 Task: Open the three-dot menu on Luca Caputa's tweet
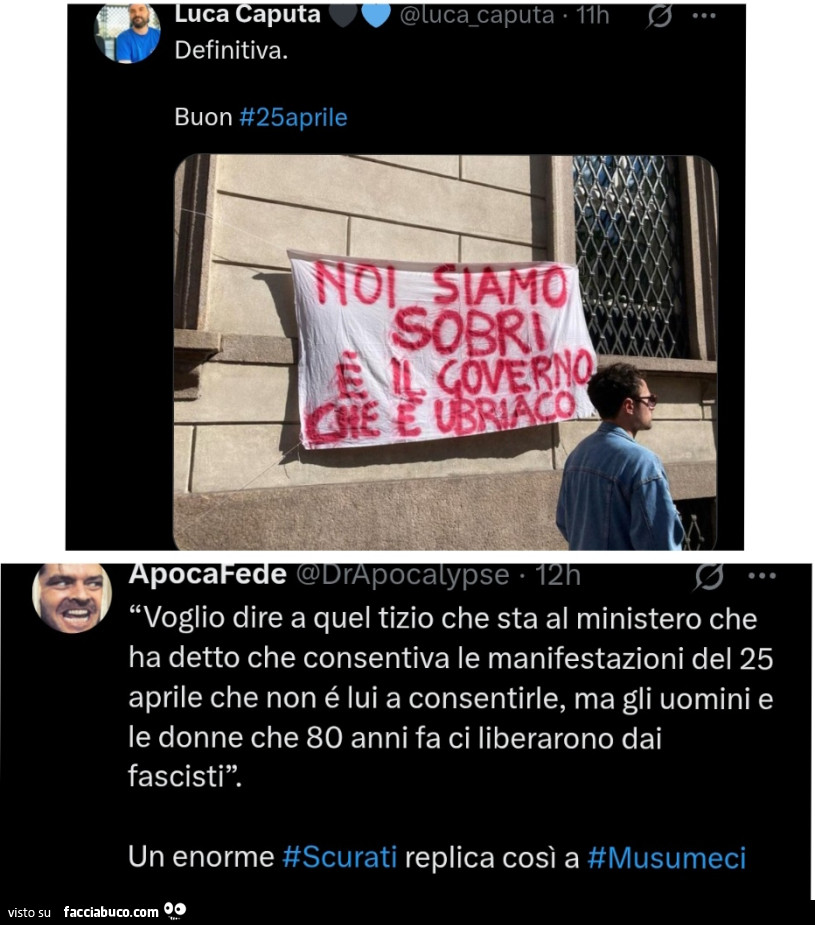[x=704, y=16]
